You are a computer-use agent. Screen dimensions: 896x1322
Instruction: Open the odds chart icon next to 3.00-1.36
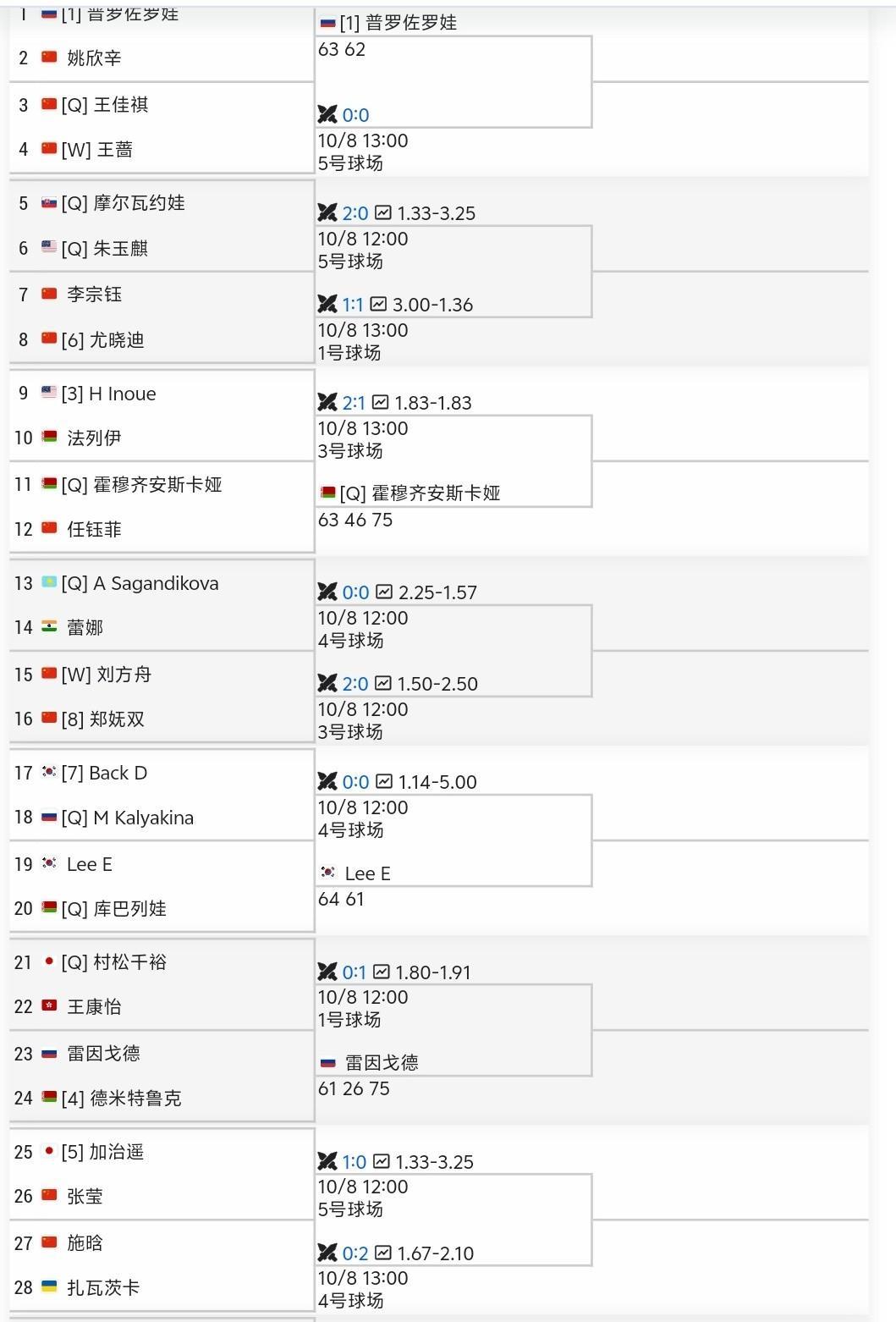[x=378, y=304]
